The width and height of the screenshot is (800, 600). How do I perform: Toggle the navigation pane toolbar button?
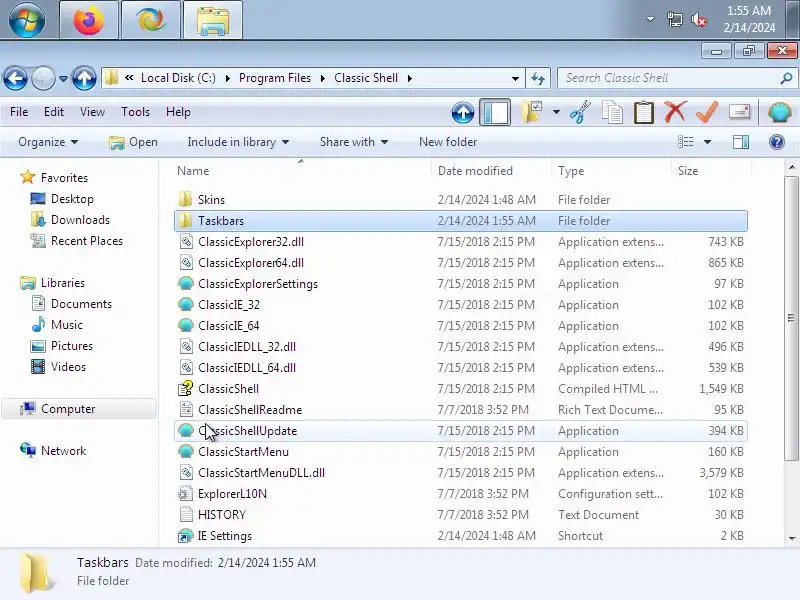tap(495, 112)
